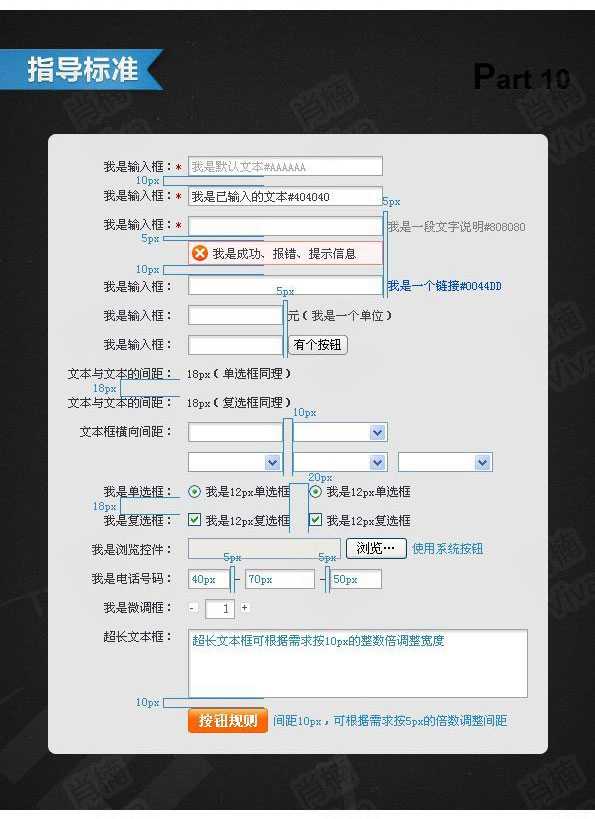Viewport: 595px width, 819px height.
Task: Click the text 我是一段文字说明#808080
Action: 456,227
